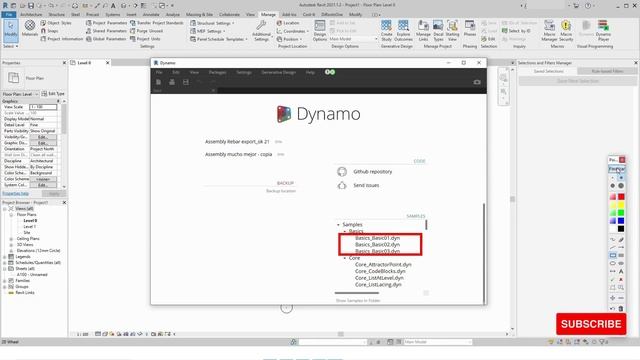This screenshot has width=640, height=360.
Task: Click the Send issues link
Action: (366, 185)
